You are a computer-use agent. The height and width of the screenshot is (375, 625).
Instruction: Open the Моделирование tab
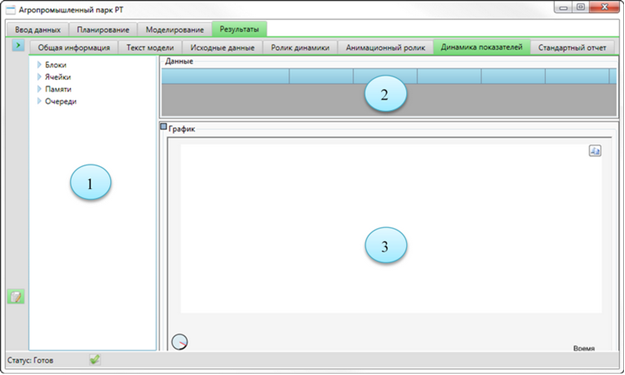[x=175, y=29]
